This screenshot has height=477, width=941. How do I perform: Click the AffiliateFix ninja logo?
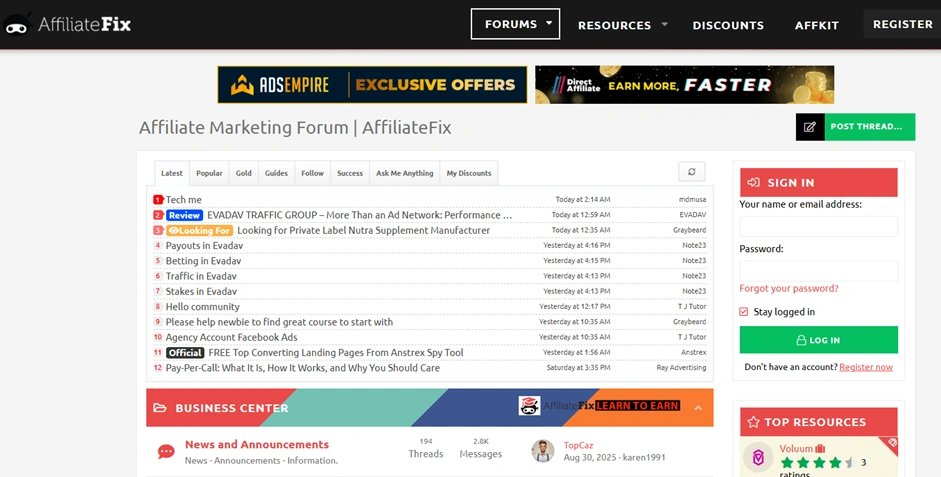tap(17, 24)
